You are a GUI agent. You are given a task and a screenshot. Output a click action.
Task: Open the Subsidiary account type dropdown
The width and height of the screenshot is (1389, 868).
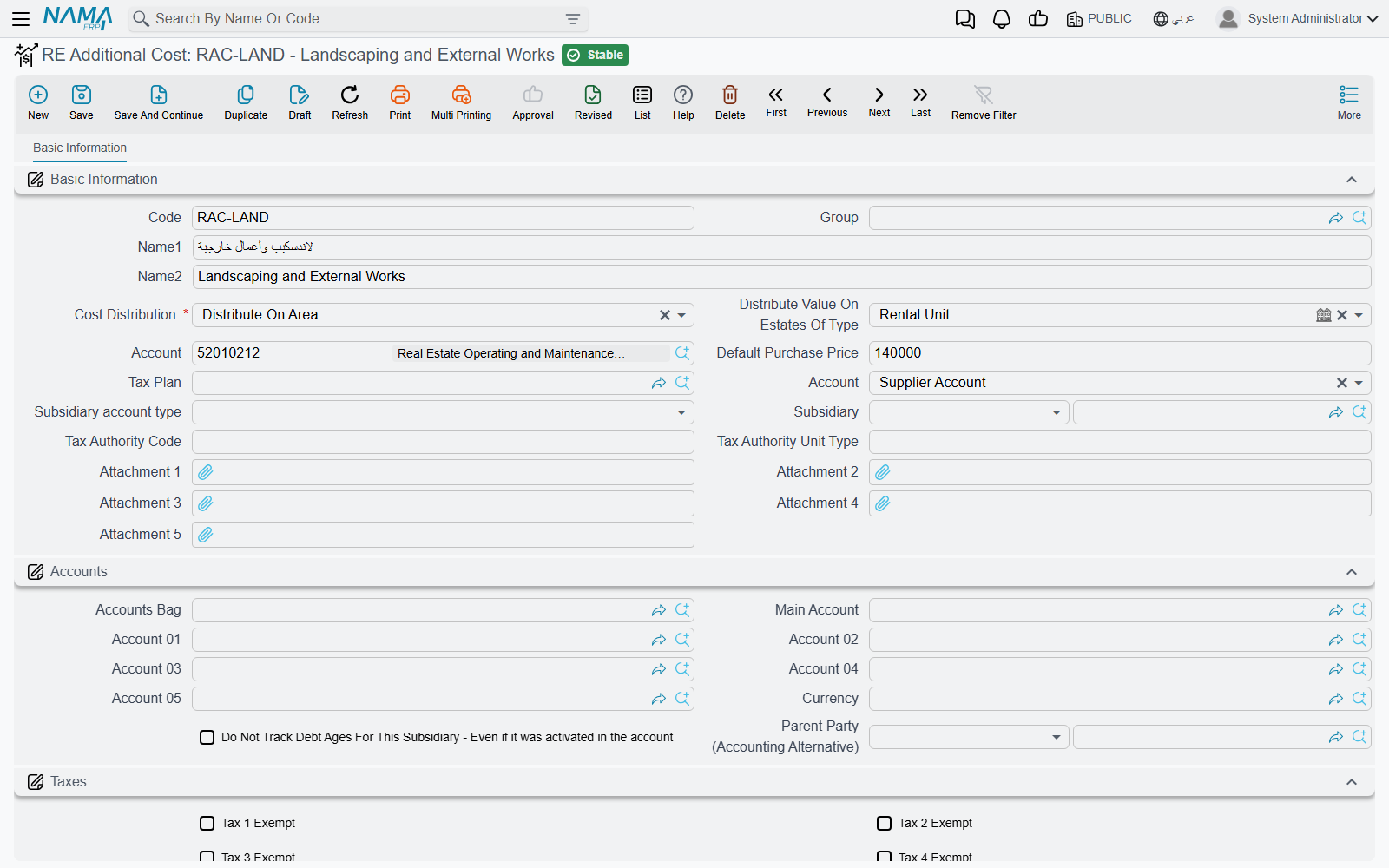coord(681,412)
